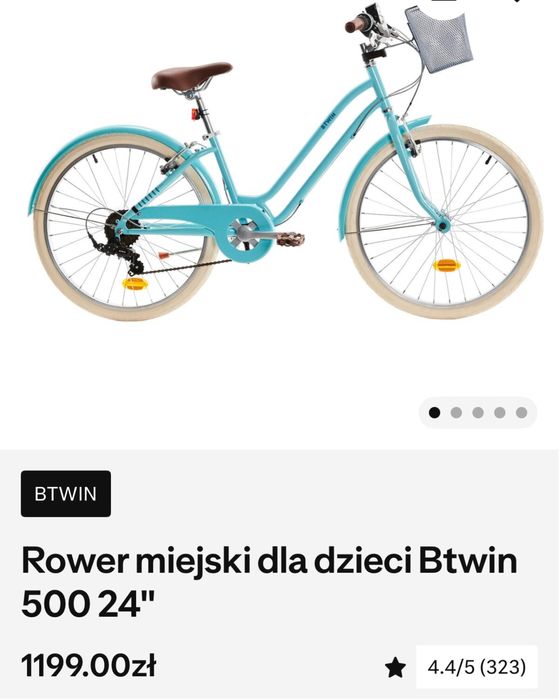Image resolution: width=559 pixels, height=699 pixels.
Task: Jump to the third carousel dot
Action: click(478, 413)
